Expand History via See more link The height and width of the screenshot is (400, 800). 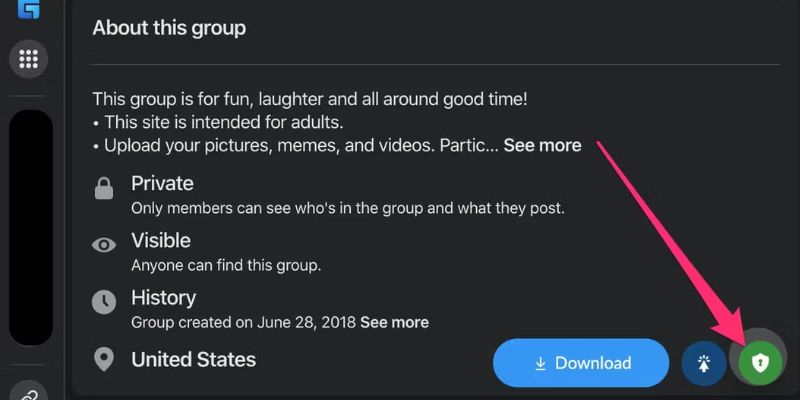[394, 322]
